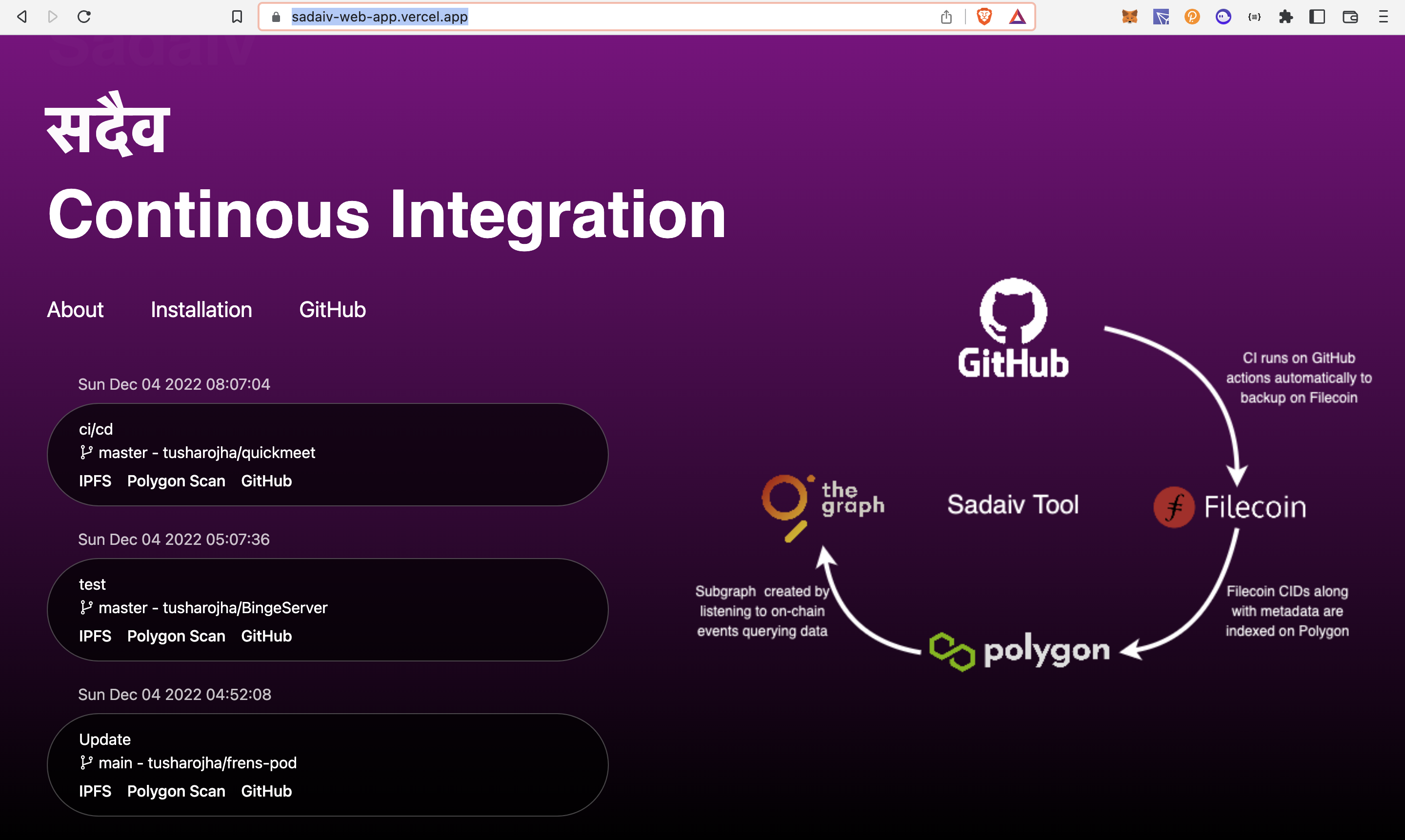Click the branch icon beside tusharojha/BingeServer
1405x840 pixels.
click(x=86, y=607)
